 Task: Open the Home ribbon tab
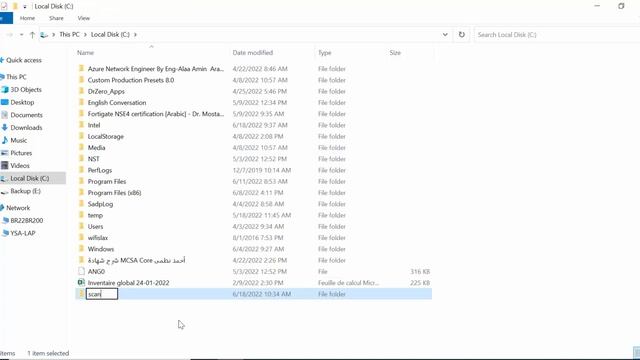(x=27, y=18)
